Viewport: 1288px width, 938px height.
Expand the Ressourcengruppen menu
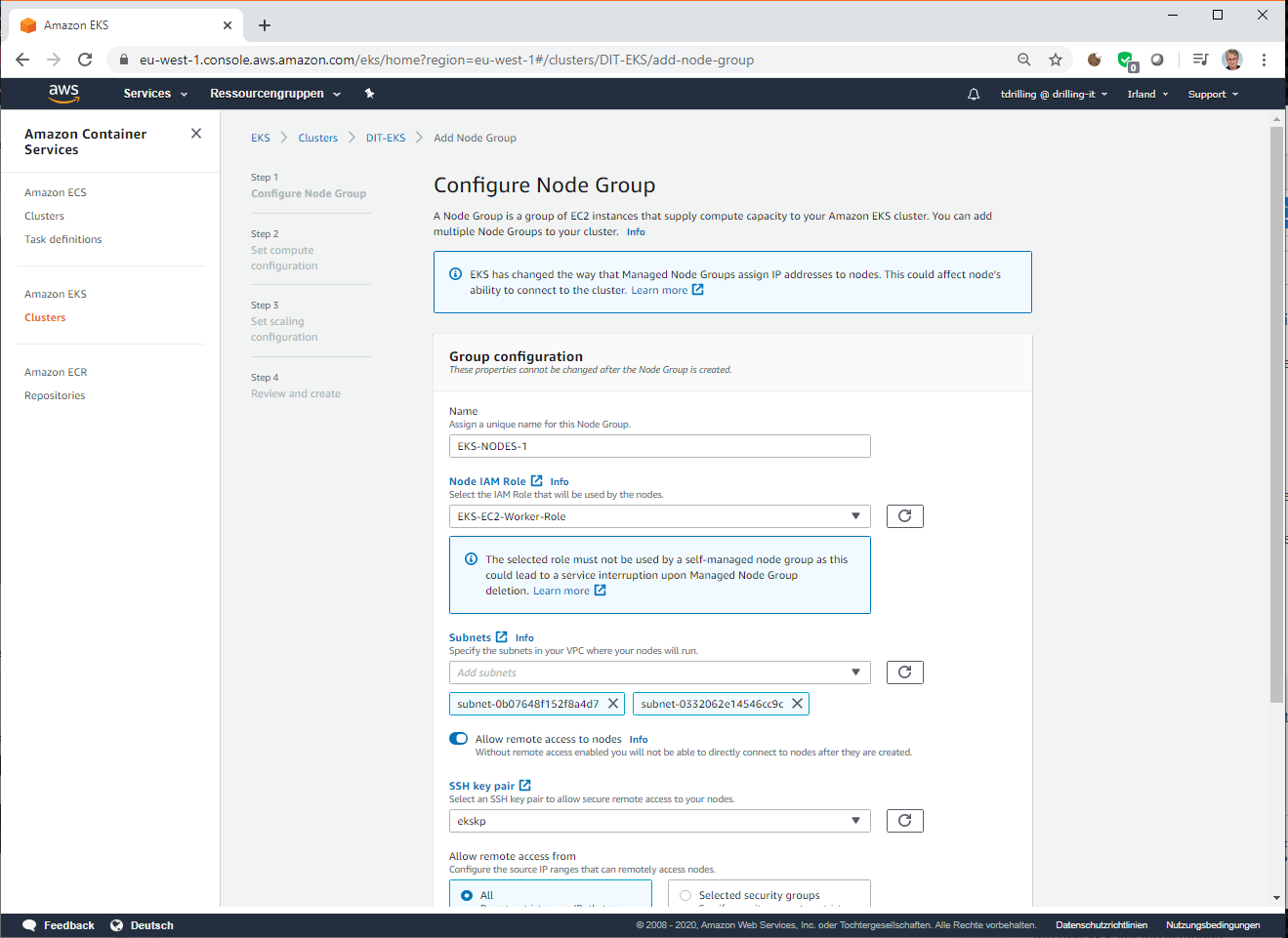coord(275,94)
